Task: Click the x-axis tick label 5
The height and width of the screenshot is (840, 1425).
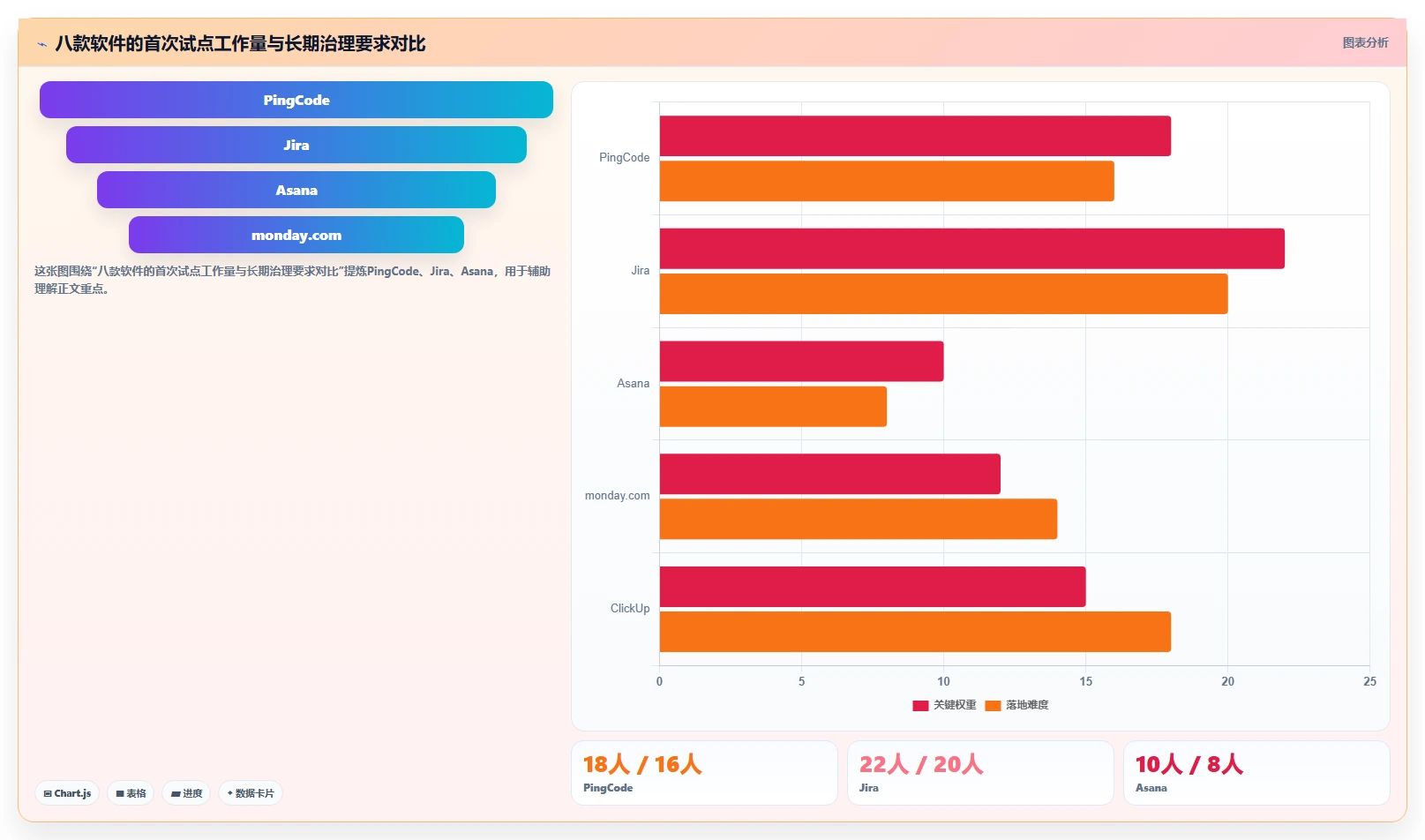Action: coord(801,681)
